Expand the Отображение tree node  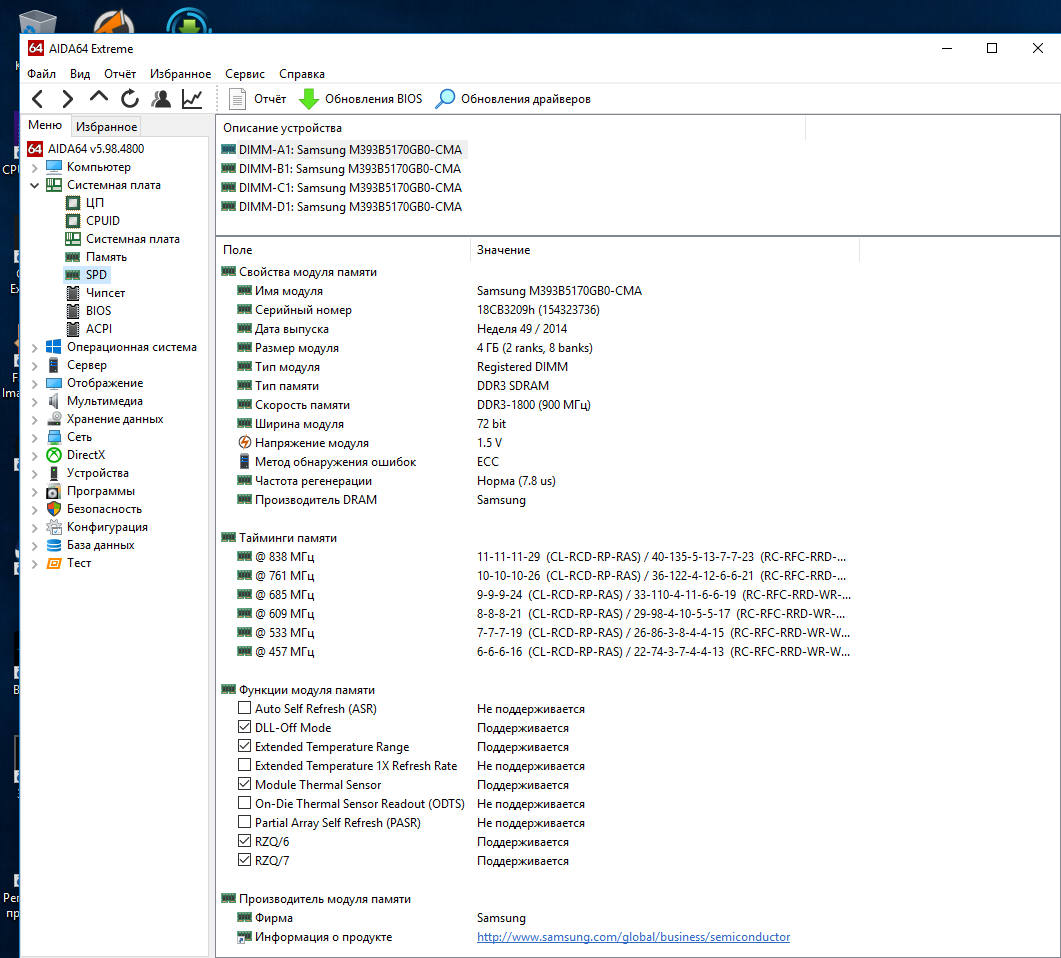coord(35,383)
